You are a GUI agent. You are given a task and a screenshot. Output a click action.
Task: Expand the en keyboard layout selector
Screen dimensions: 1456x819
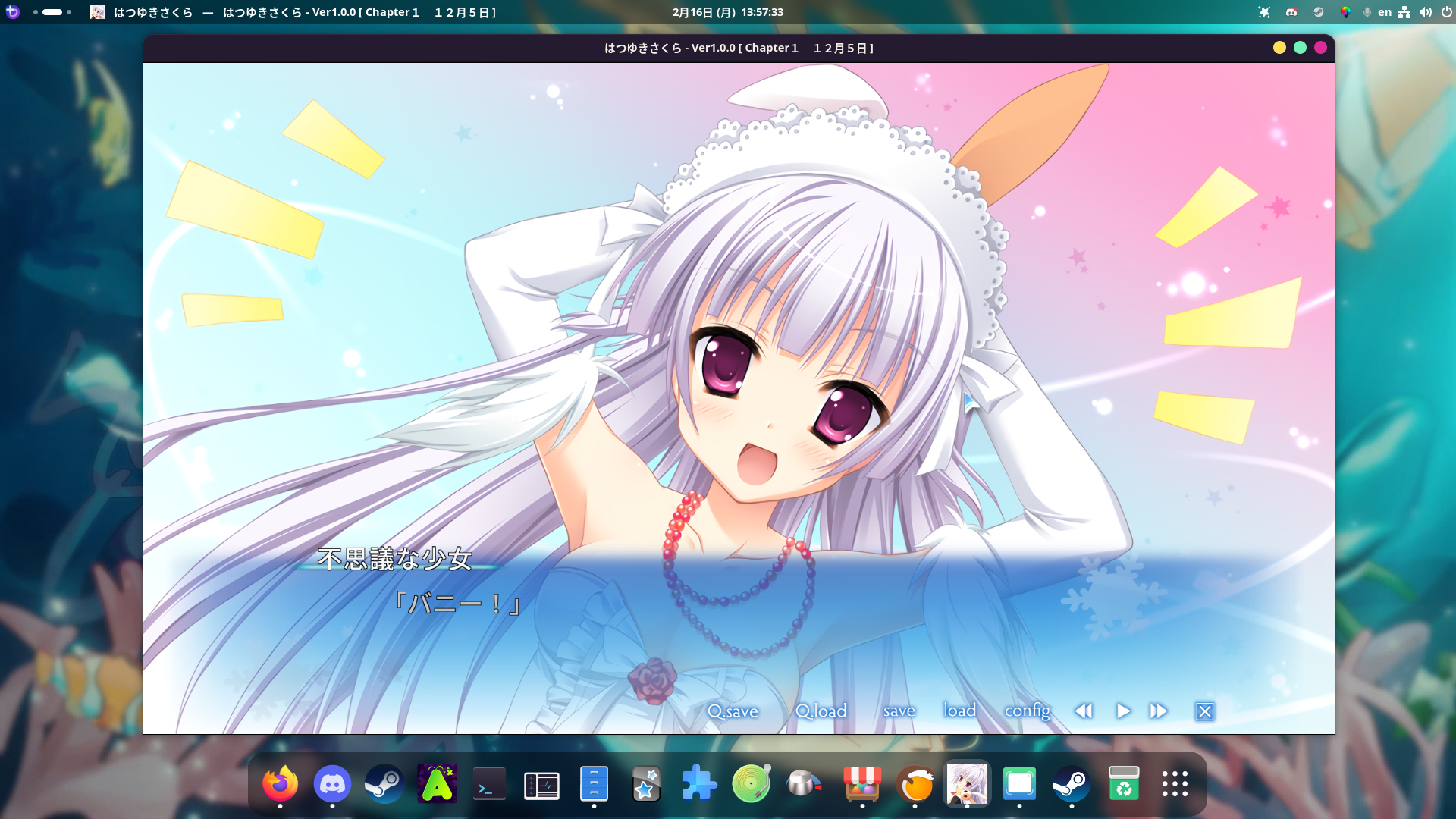(x=1385, y=12)
